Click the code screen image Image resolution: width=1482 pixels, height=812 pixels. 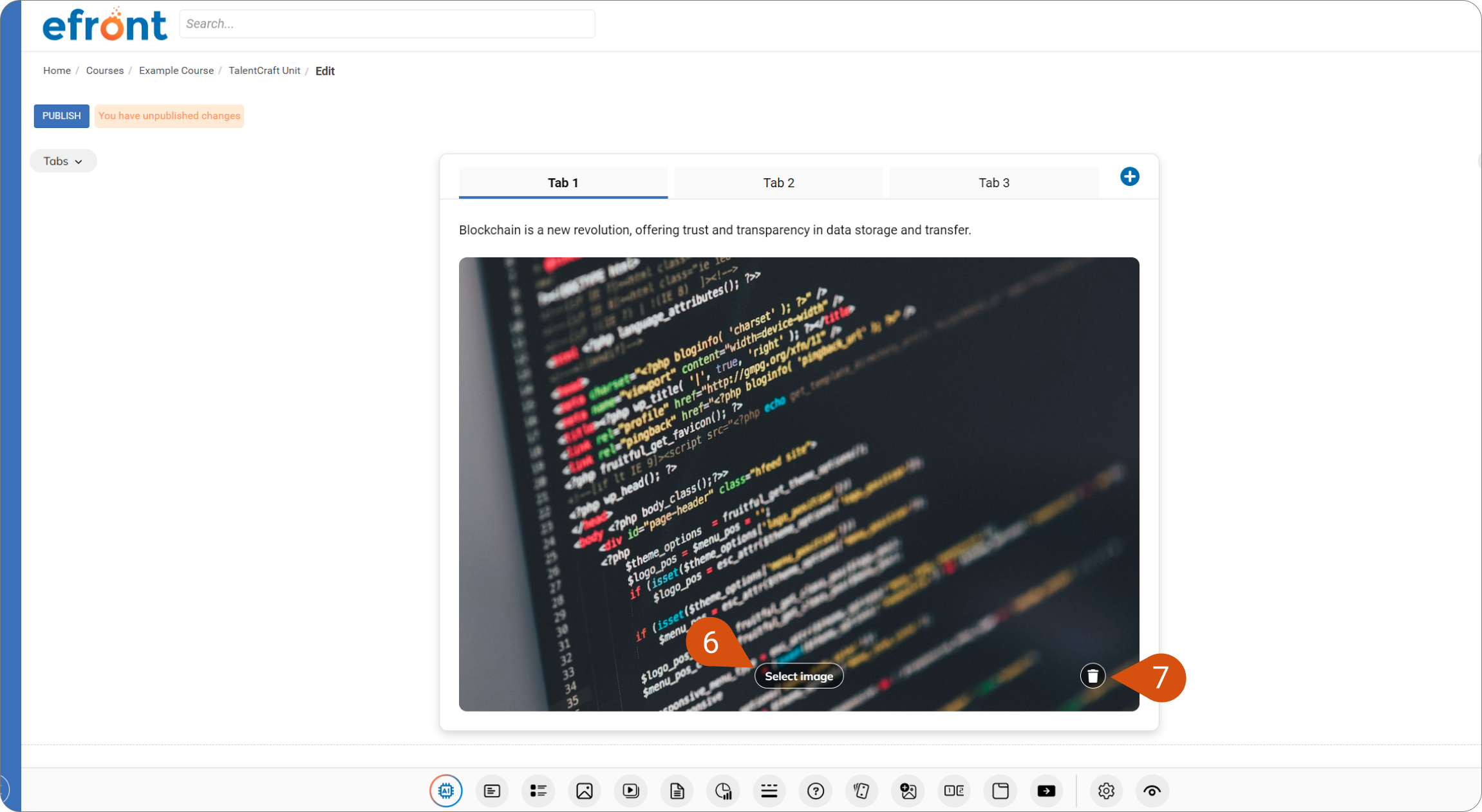point(799,484)
